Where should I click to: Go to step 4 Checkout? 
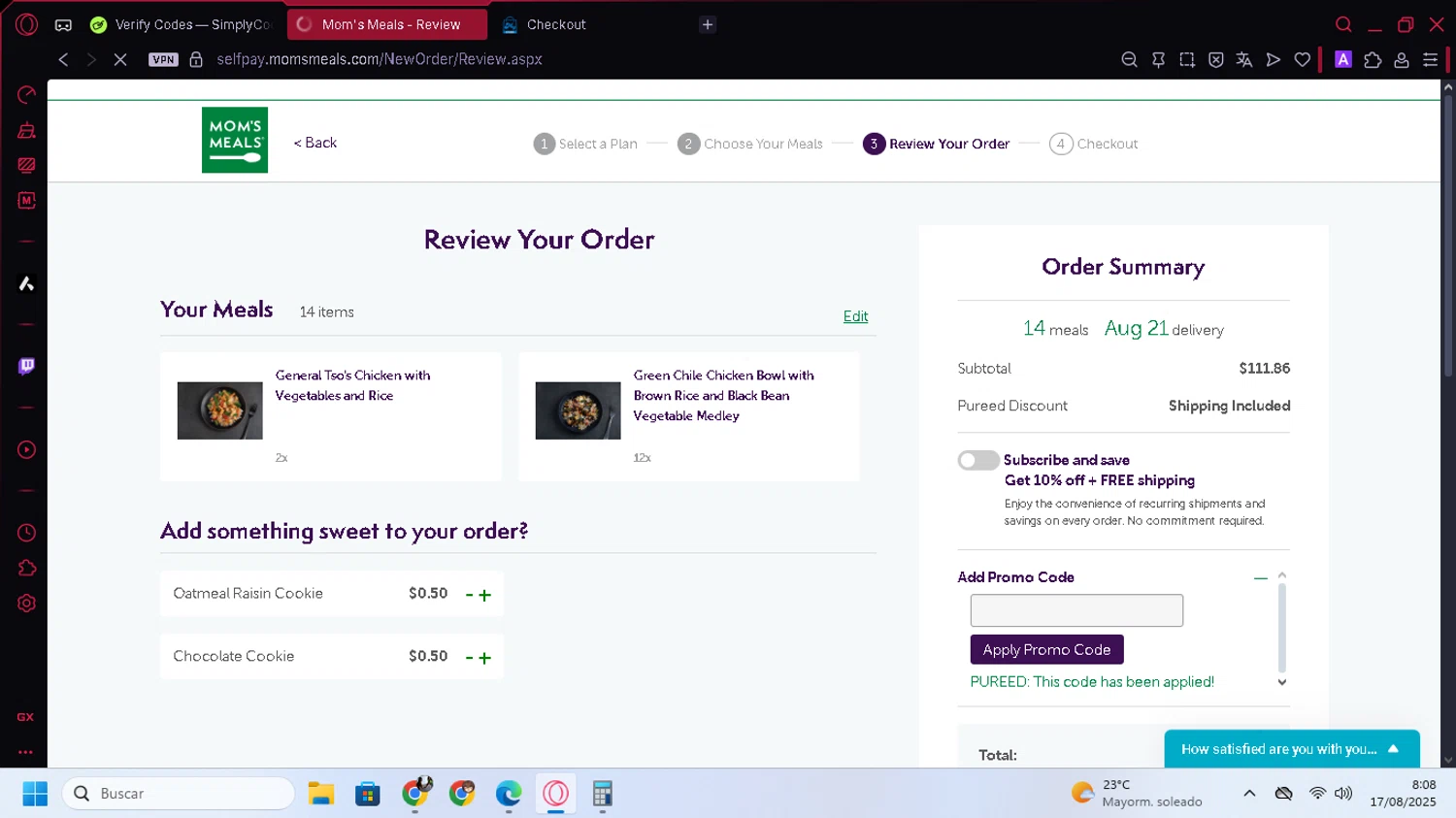click(x=1094, y=144)
